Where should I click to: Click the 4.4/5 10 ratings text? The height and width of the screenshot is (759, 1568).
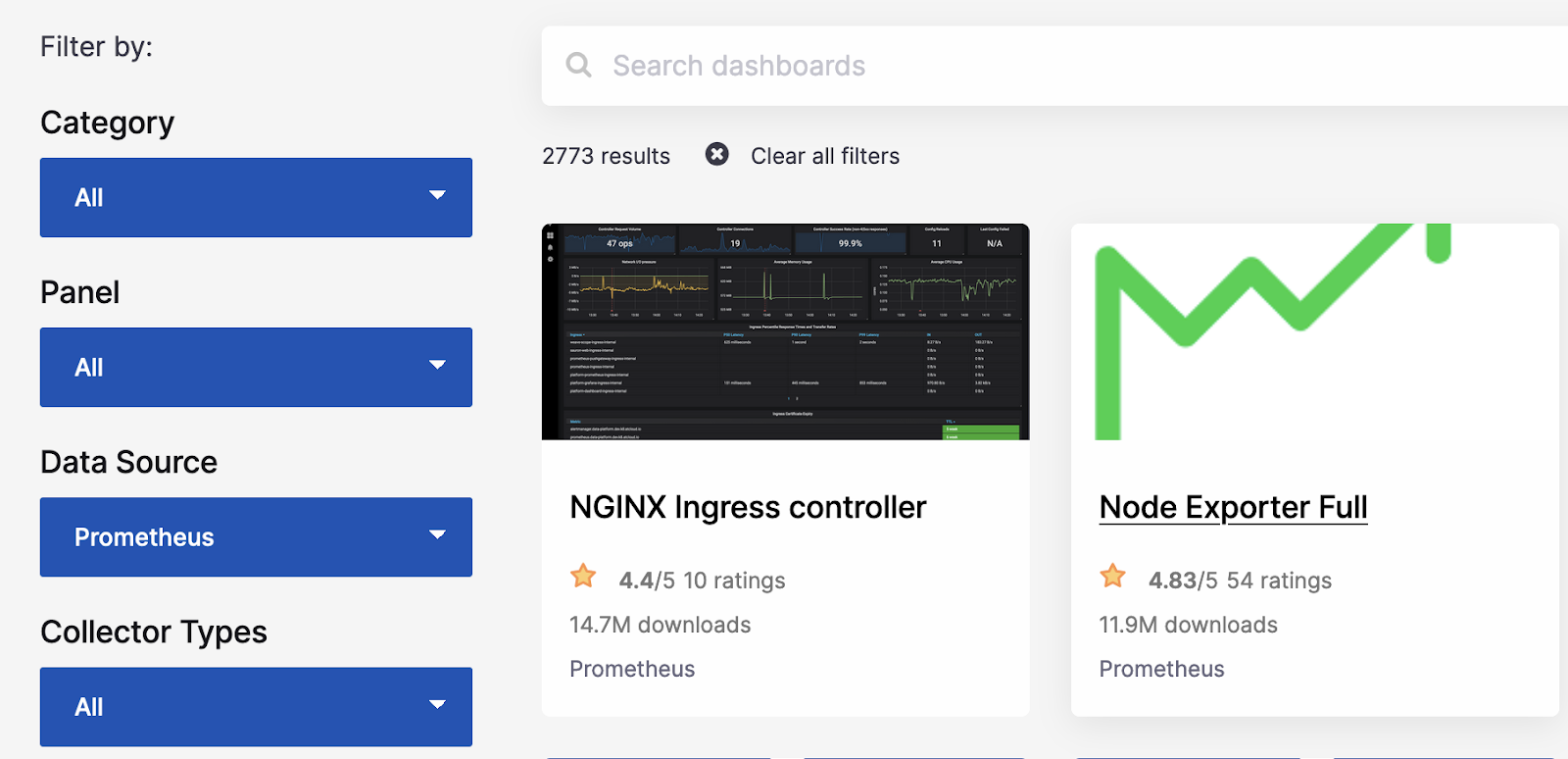point(702,581)
